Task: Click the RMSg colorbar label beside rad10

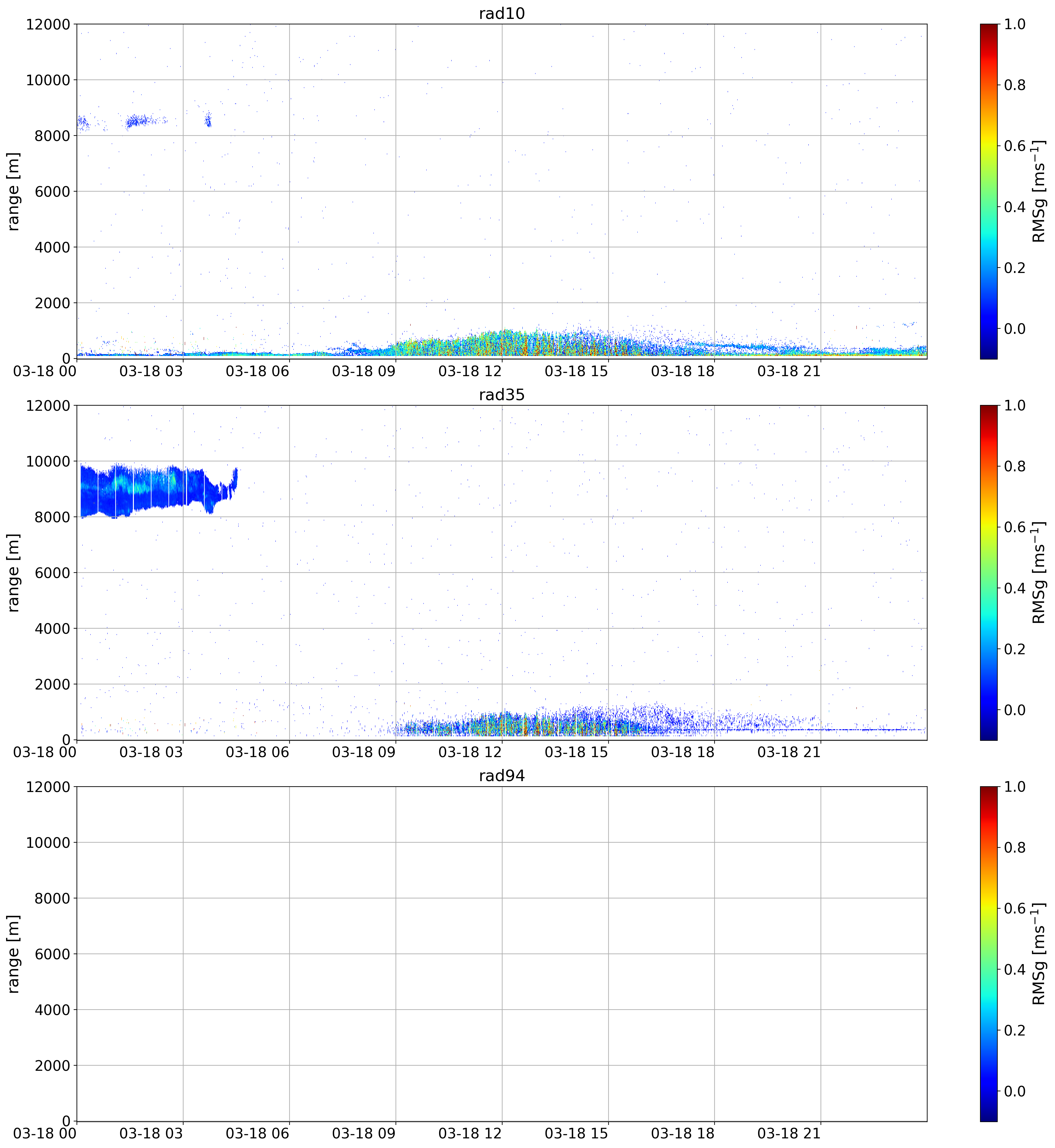Action: 1039,191
